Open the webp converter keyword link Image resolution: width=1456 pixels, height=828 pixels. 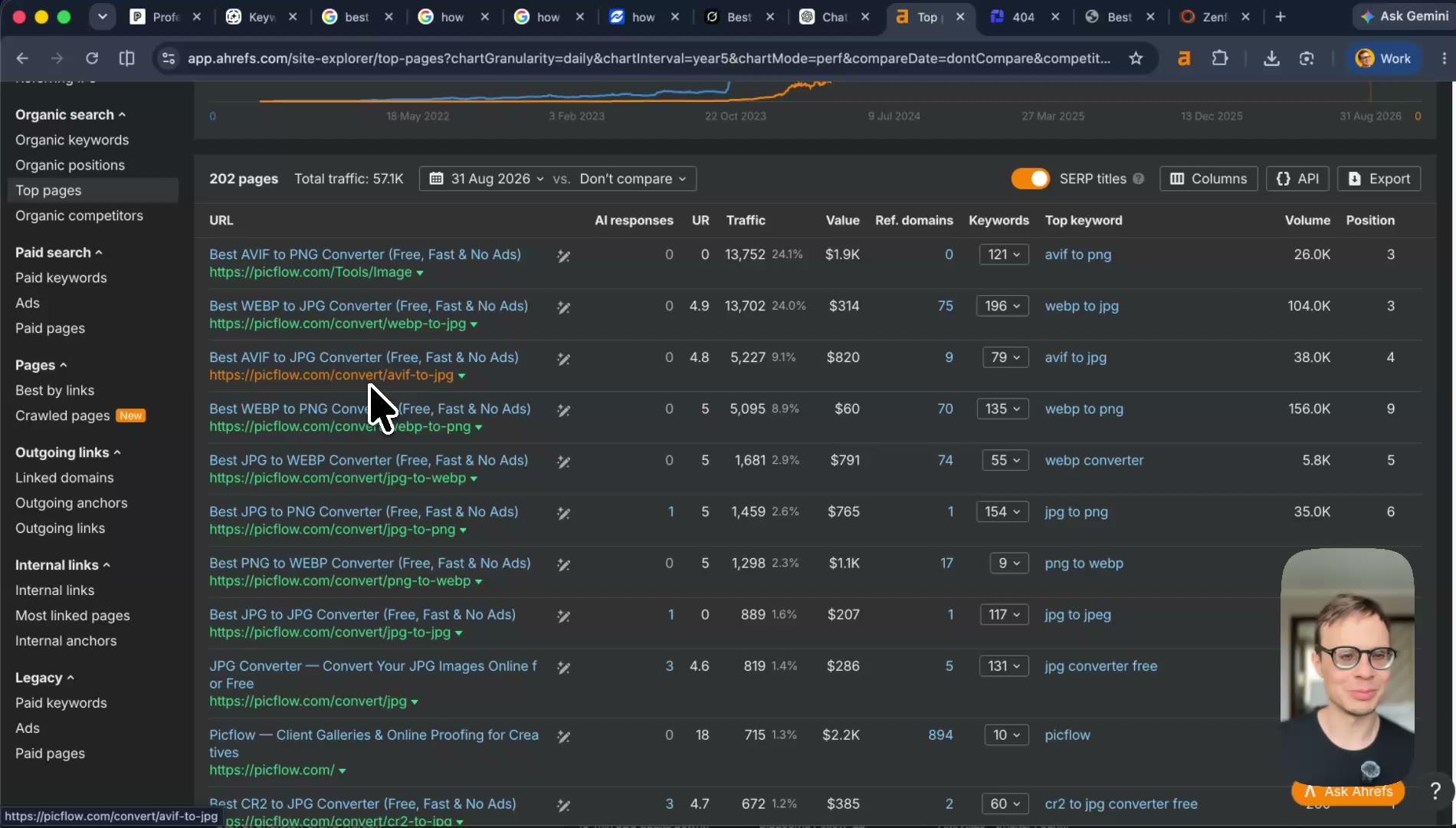click(x=1094, y=460)
